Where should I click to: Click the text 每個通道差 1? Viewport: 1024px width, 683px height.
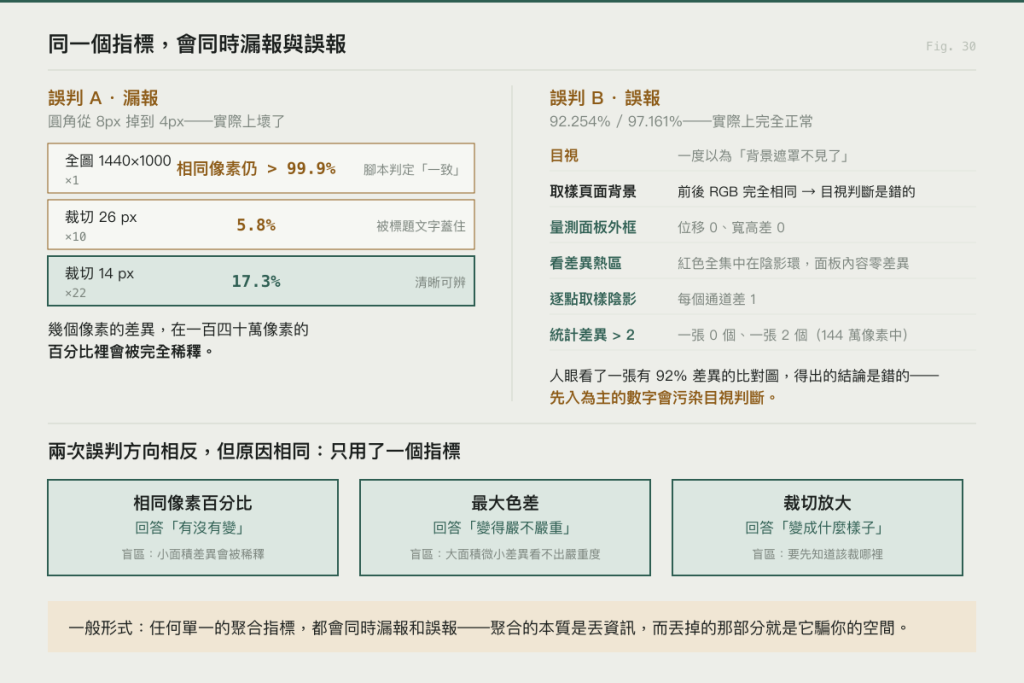click(x=716, y=299)
